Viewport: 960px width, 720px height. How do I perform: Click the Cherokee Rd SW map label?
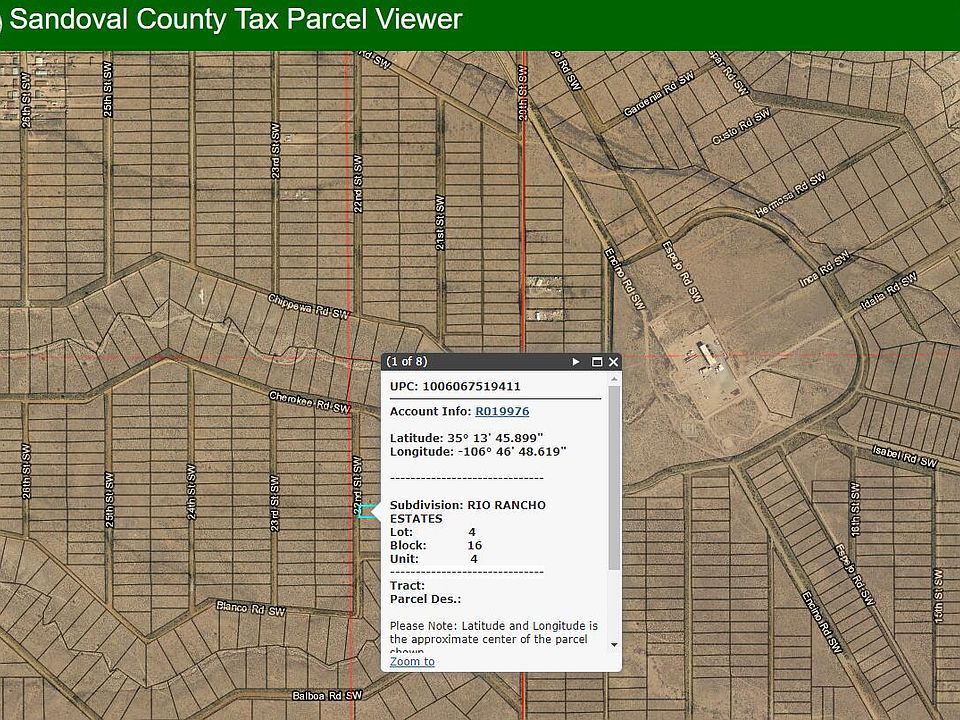pos(309,402)
